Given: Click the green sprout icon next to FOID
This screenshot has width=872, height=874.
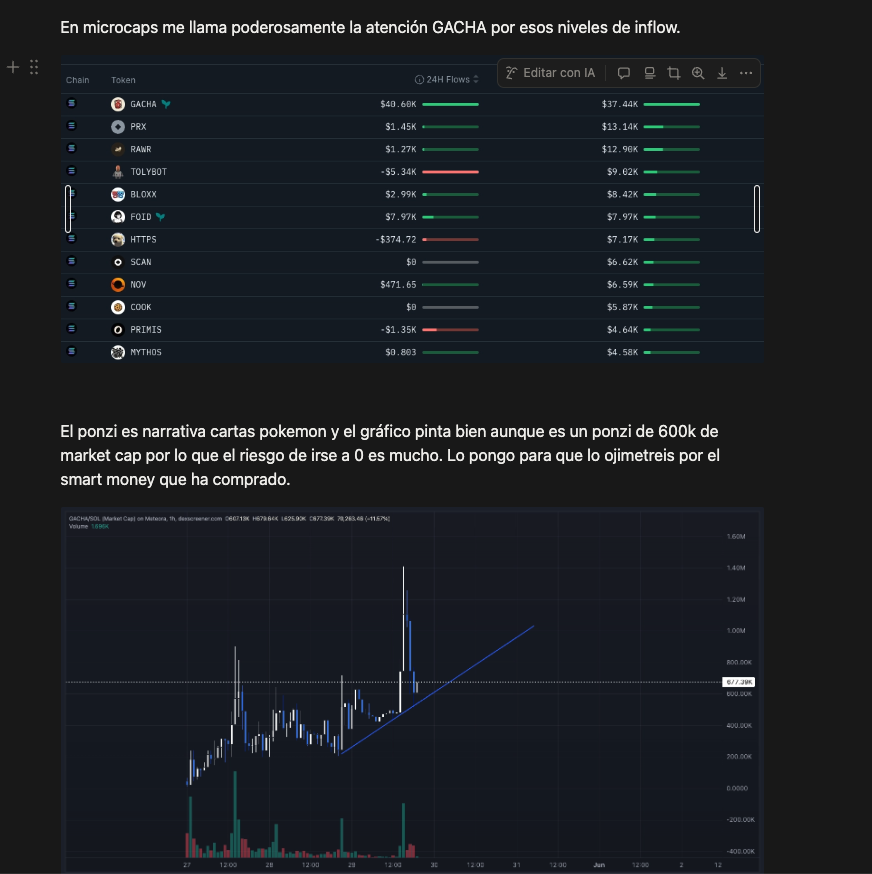Looking at the screenshot, I should [x=161, y=217].
